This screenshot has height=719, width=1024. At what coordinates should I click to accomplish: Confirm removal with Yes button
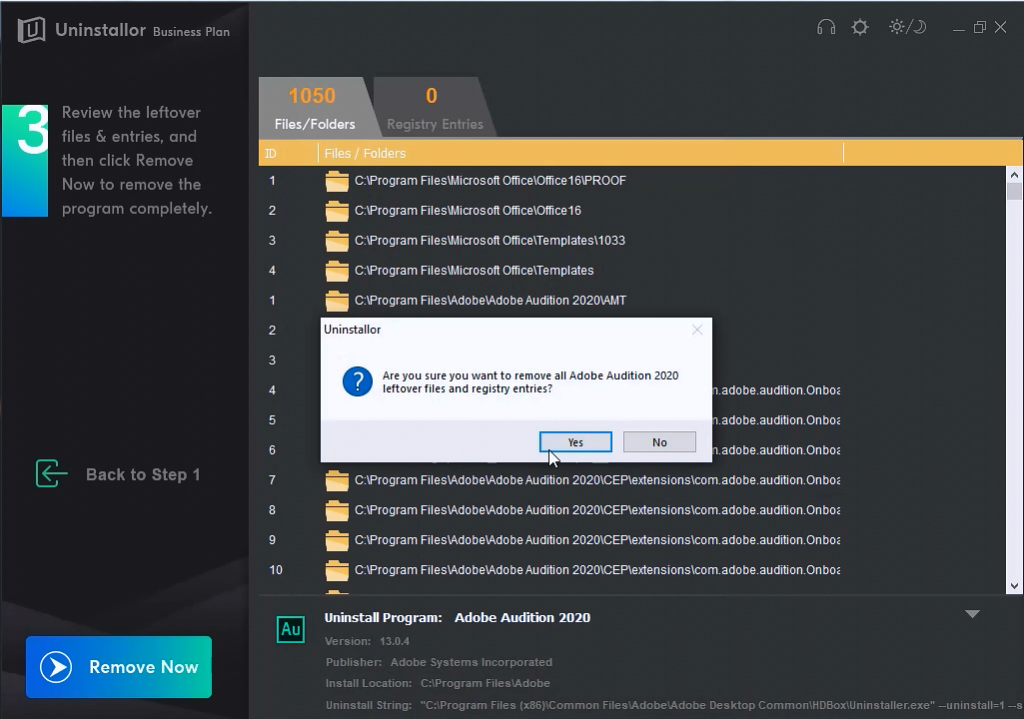click(x=575, y=442)
